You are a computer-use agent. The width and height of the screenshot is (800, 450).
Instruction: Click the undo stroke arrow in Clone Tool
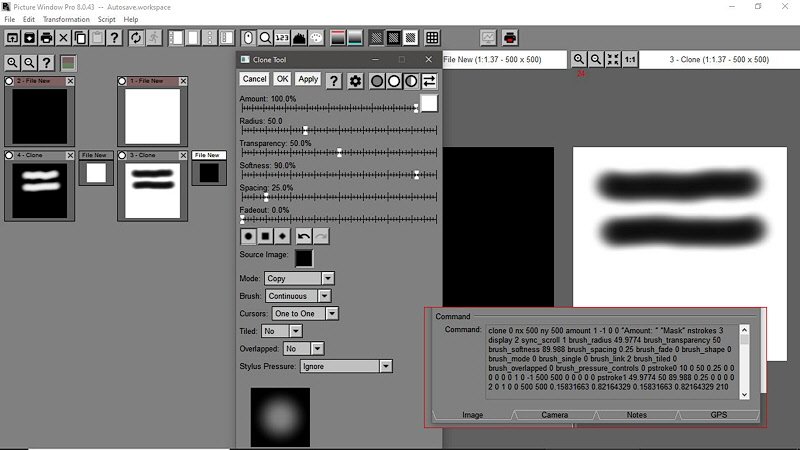303,236
